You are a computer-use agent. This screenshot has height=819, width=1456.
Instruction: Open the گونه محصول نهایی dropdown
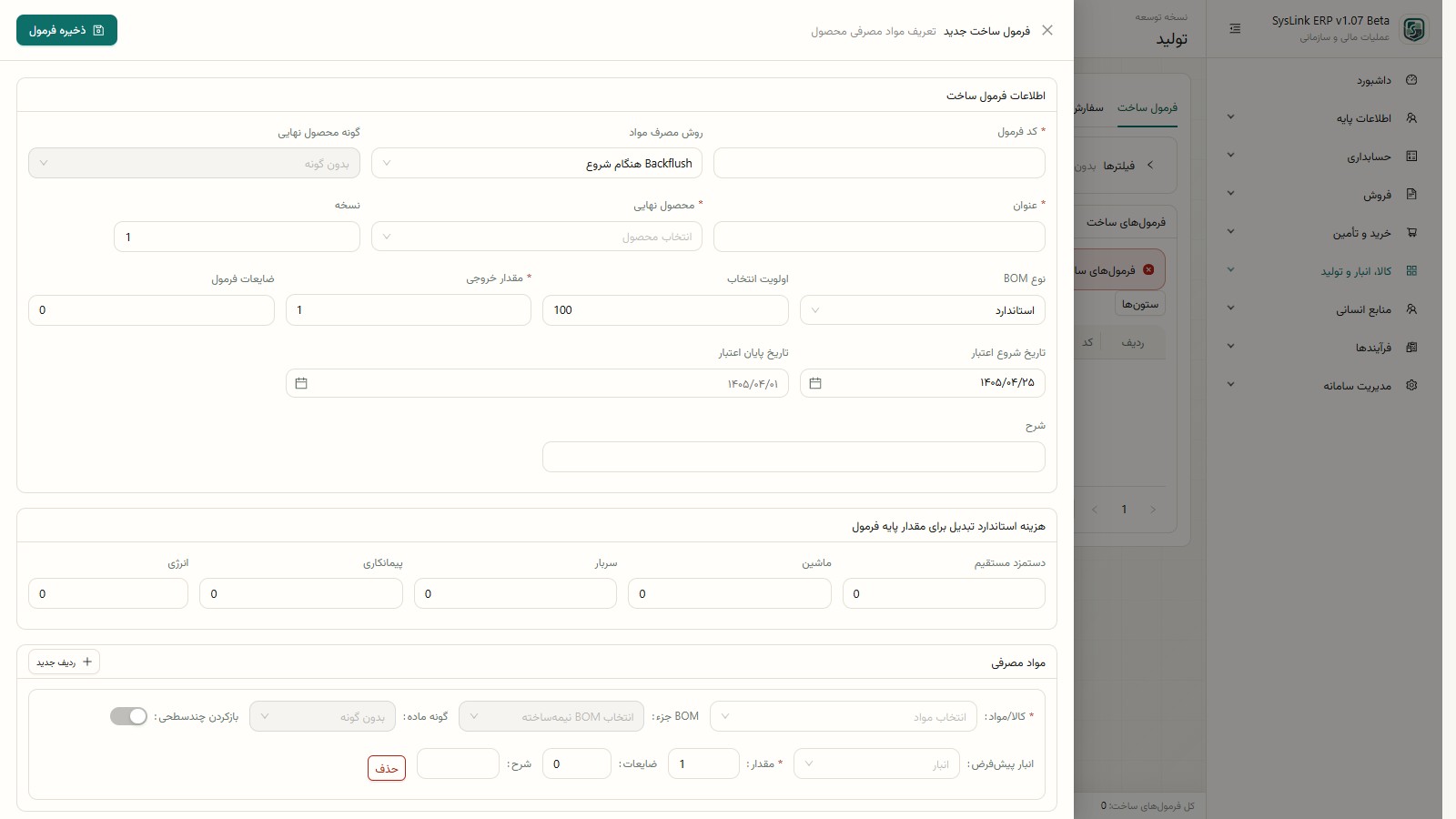[x=194, y=164]
